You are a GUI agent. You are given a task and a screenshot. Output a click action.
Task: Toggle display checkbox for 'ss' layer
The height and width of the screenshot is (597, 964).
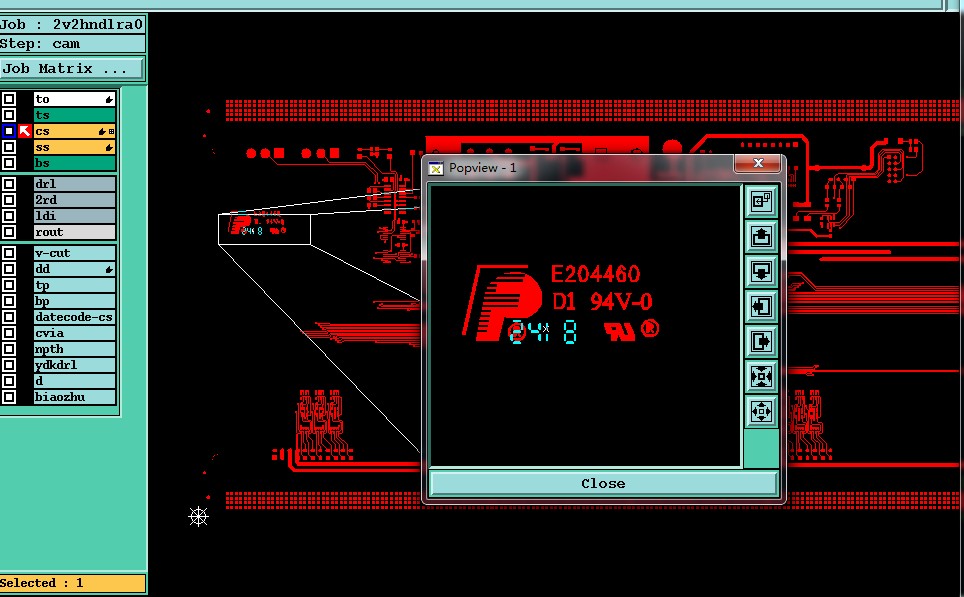tap(9, 147)
